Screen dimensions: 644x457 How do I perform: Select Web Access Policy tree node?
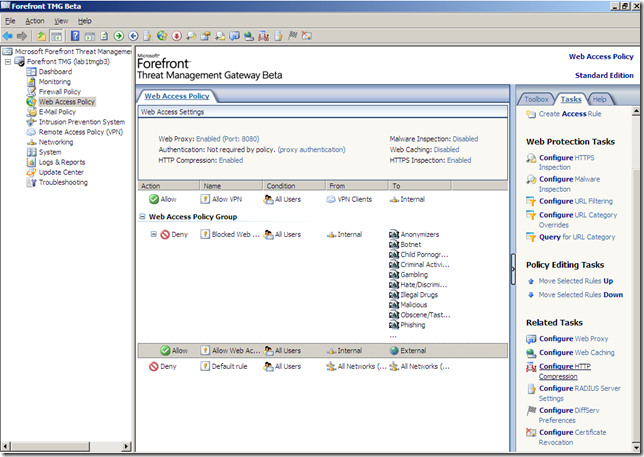pos(67,102)
